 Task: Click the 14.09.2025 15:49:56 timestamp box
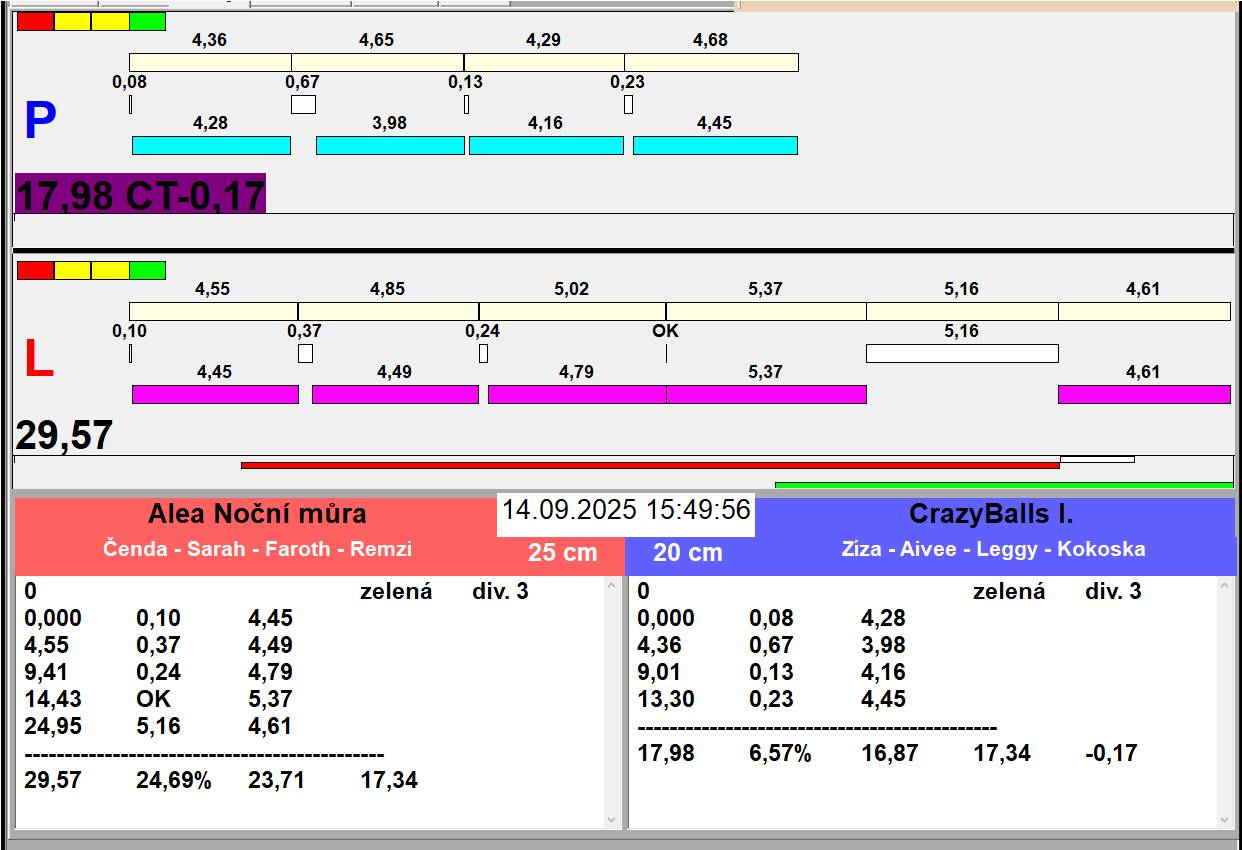point(625,510)
